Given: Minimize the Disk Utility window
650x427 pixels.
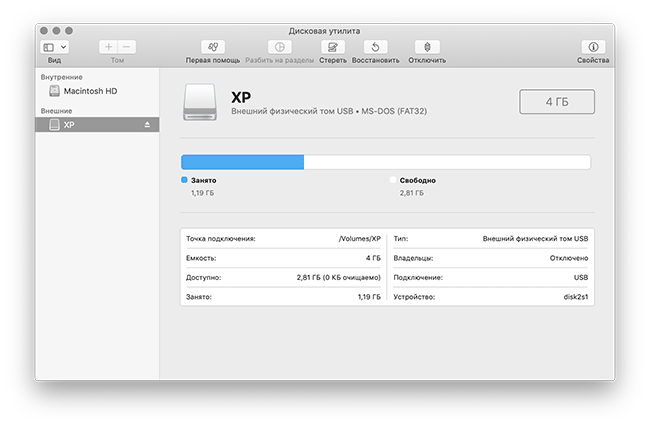Looking at the screenshot, I should (56, 31).
